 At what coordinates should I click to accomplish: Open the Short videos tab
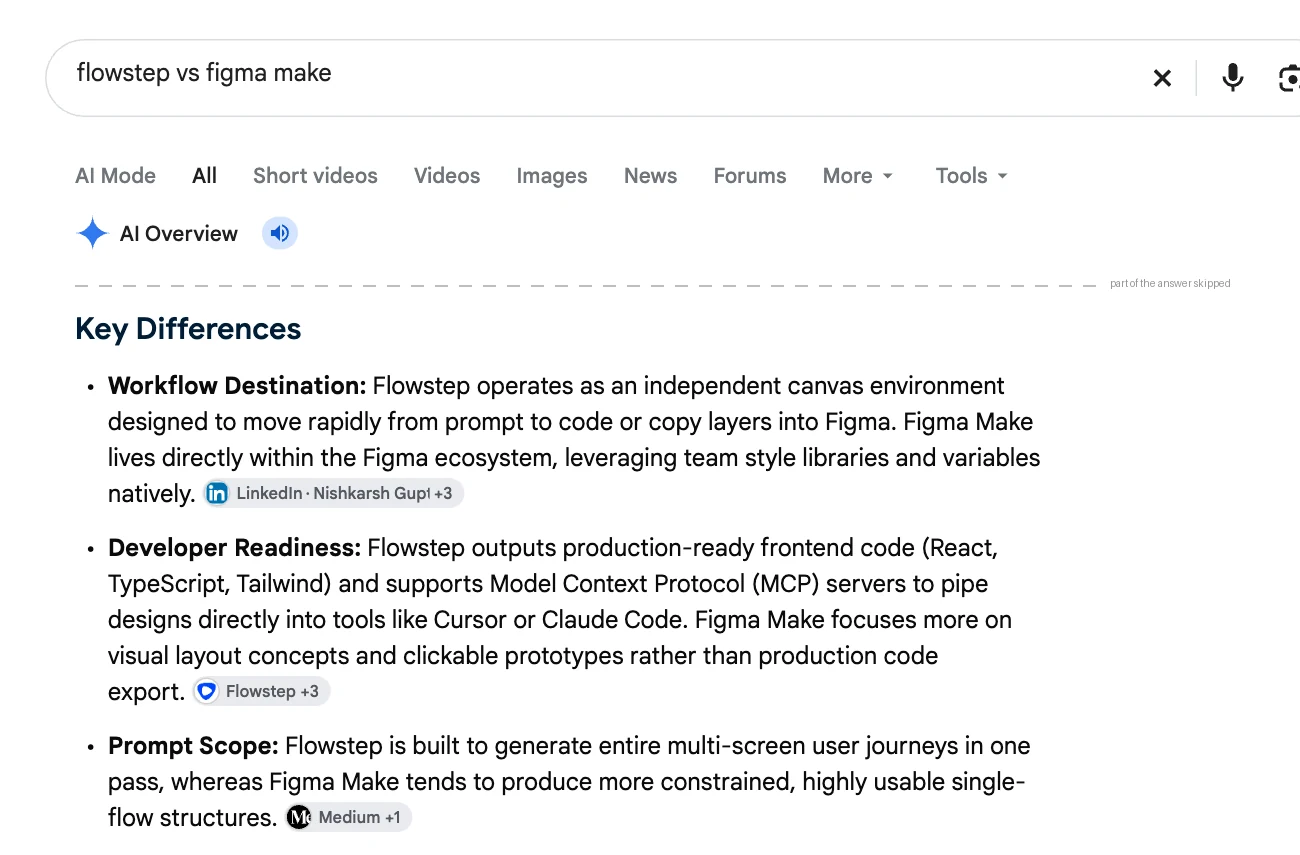[315, 176]
